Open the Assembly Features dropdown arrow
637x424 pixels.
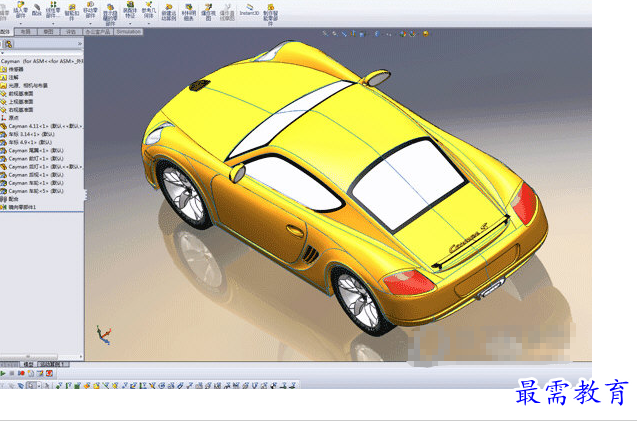point(130,24)
